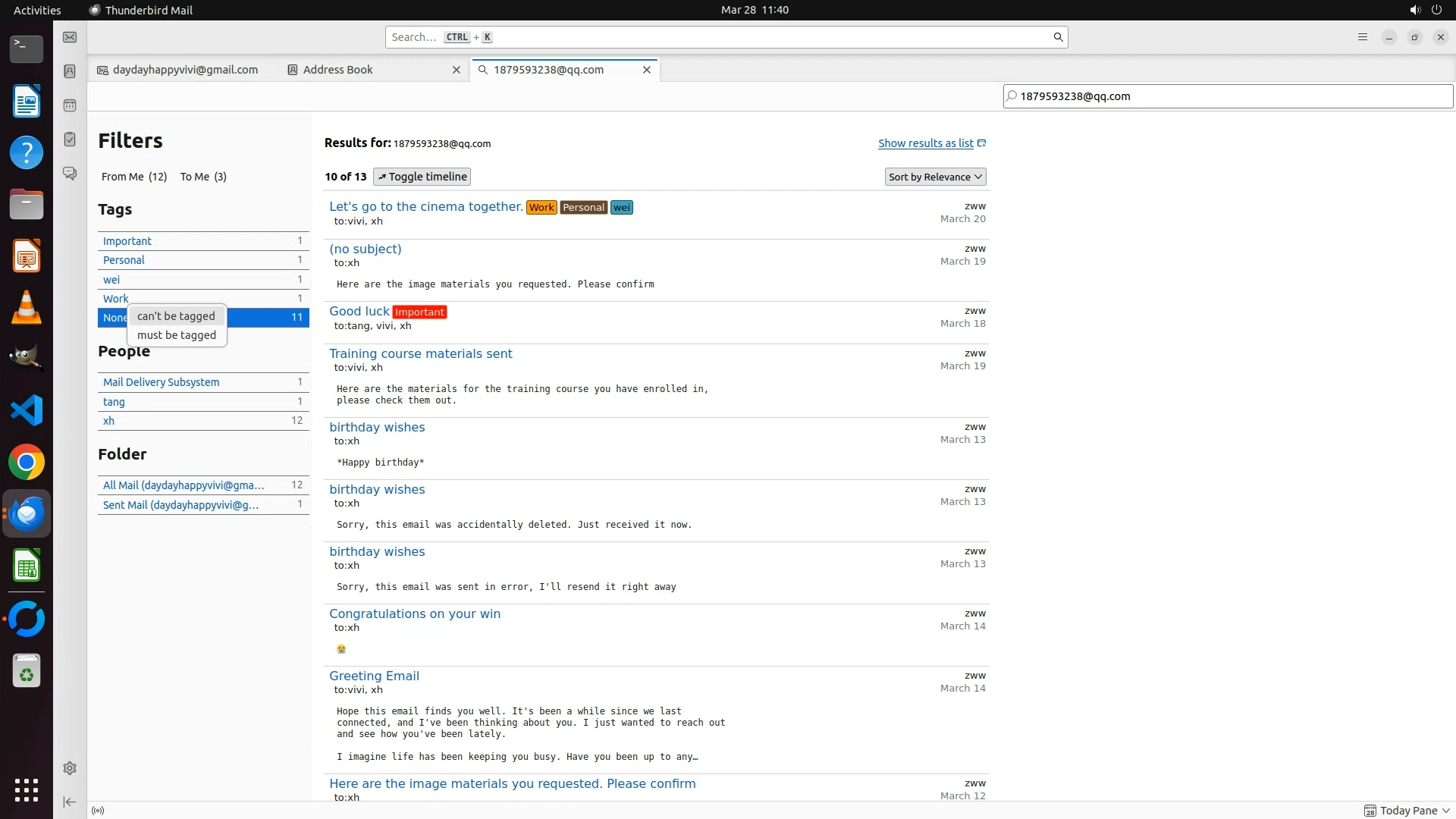The image size is (1456, 819).
Task: Filter results by the Important tag
Action: pyautogui.click(x=127, y=241)
